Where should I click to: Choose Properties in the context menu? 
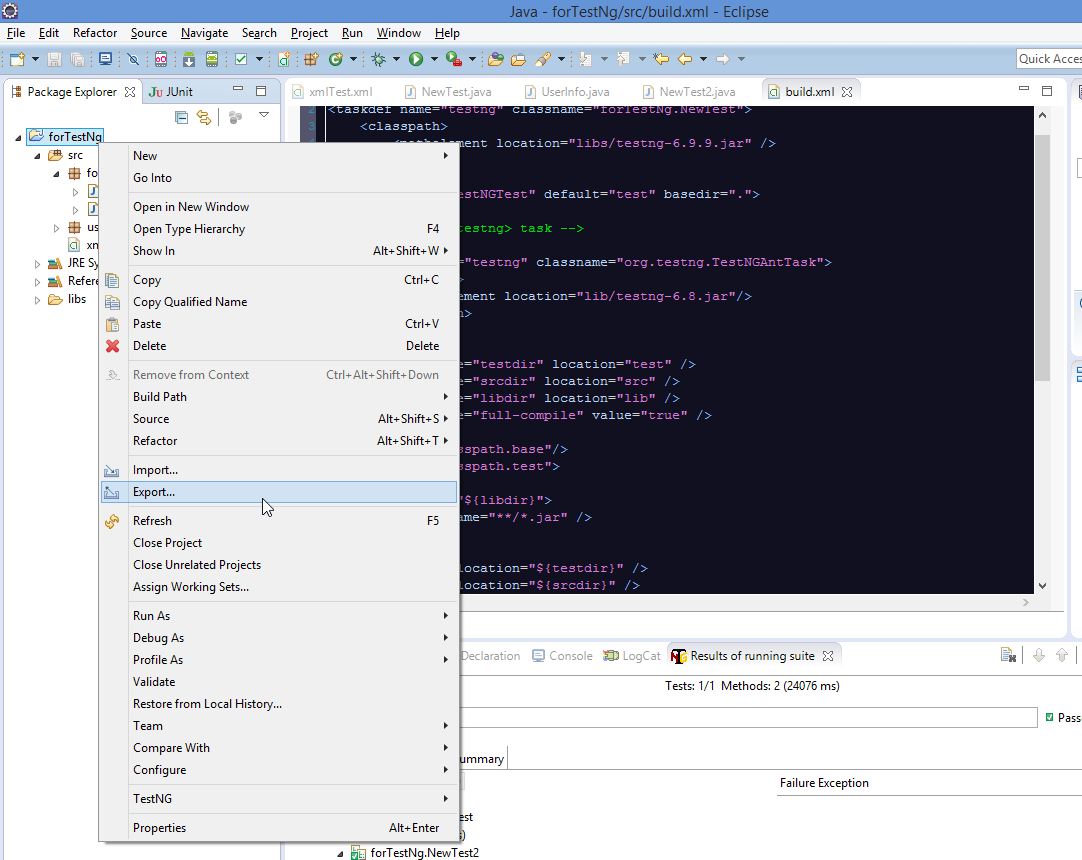click(279, 828)
